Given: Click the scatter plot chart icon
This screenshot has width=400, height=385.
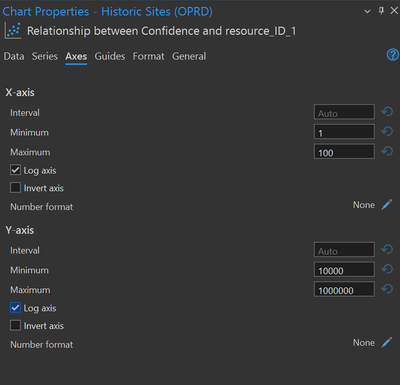Looking at the screenshot, I should tap(13, 31).
